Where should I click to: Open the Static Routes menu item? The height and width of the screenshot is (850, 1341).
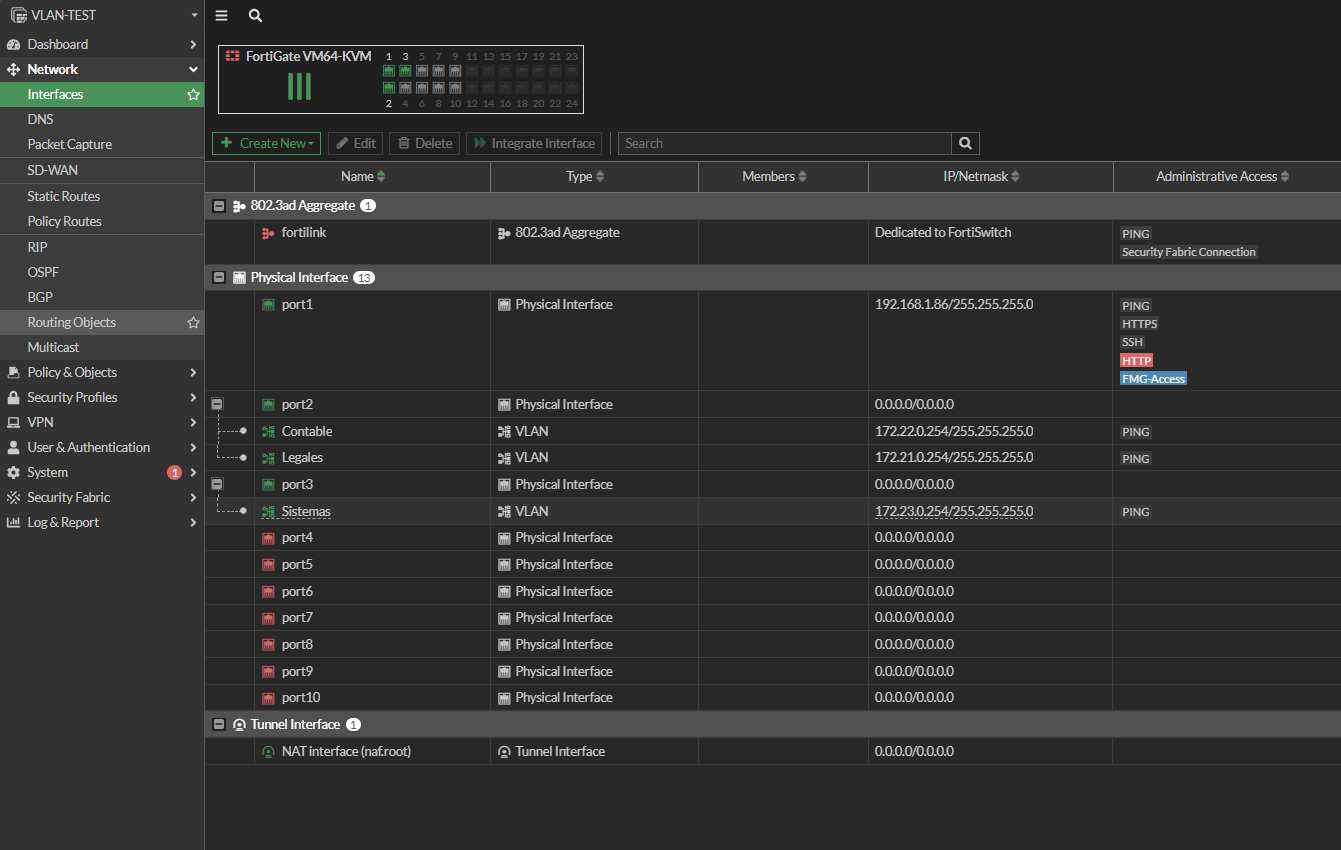pyautogui.click(x=64, y=197)
